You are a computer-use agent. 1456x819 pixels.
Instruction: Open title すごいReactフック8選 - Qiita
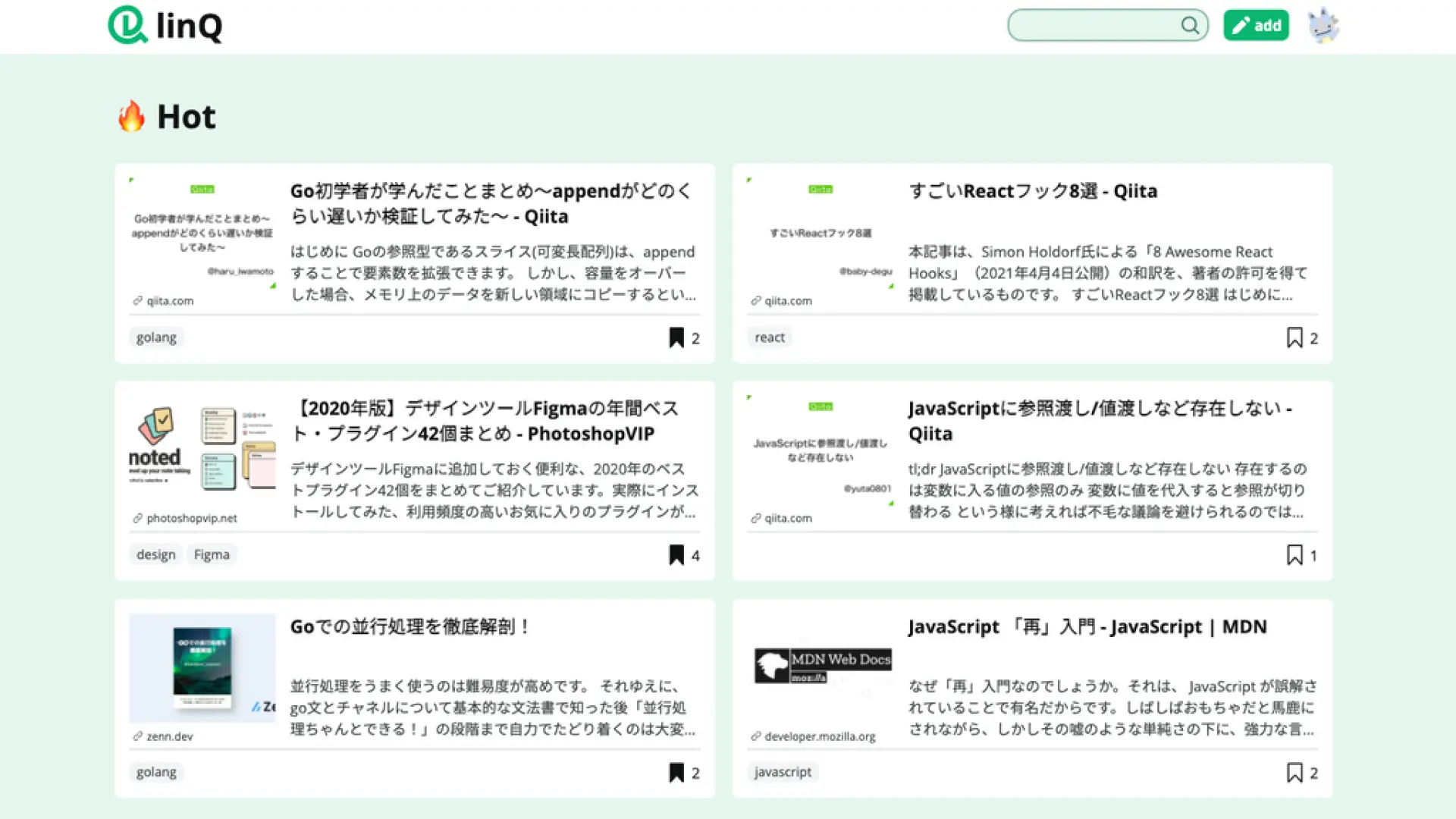point(1033,191)
